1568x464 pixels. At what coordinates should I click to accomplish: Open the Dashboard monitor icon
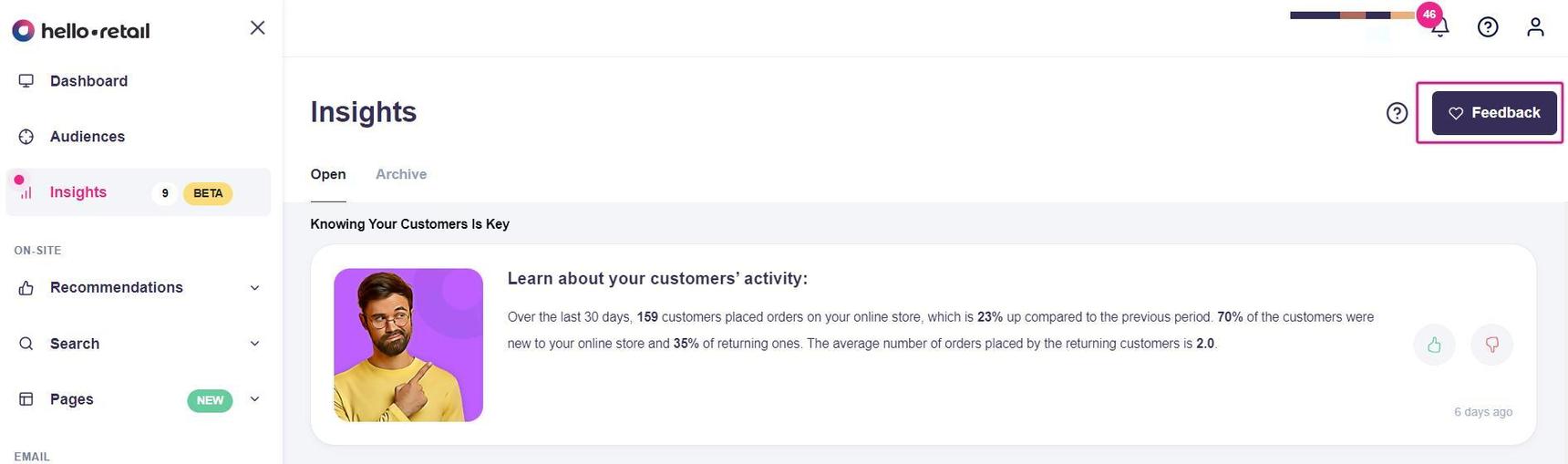[26, 81]
